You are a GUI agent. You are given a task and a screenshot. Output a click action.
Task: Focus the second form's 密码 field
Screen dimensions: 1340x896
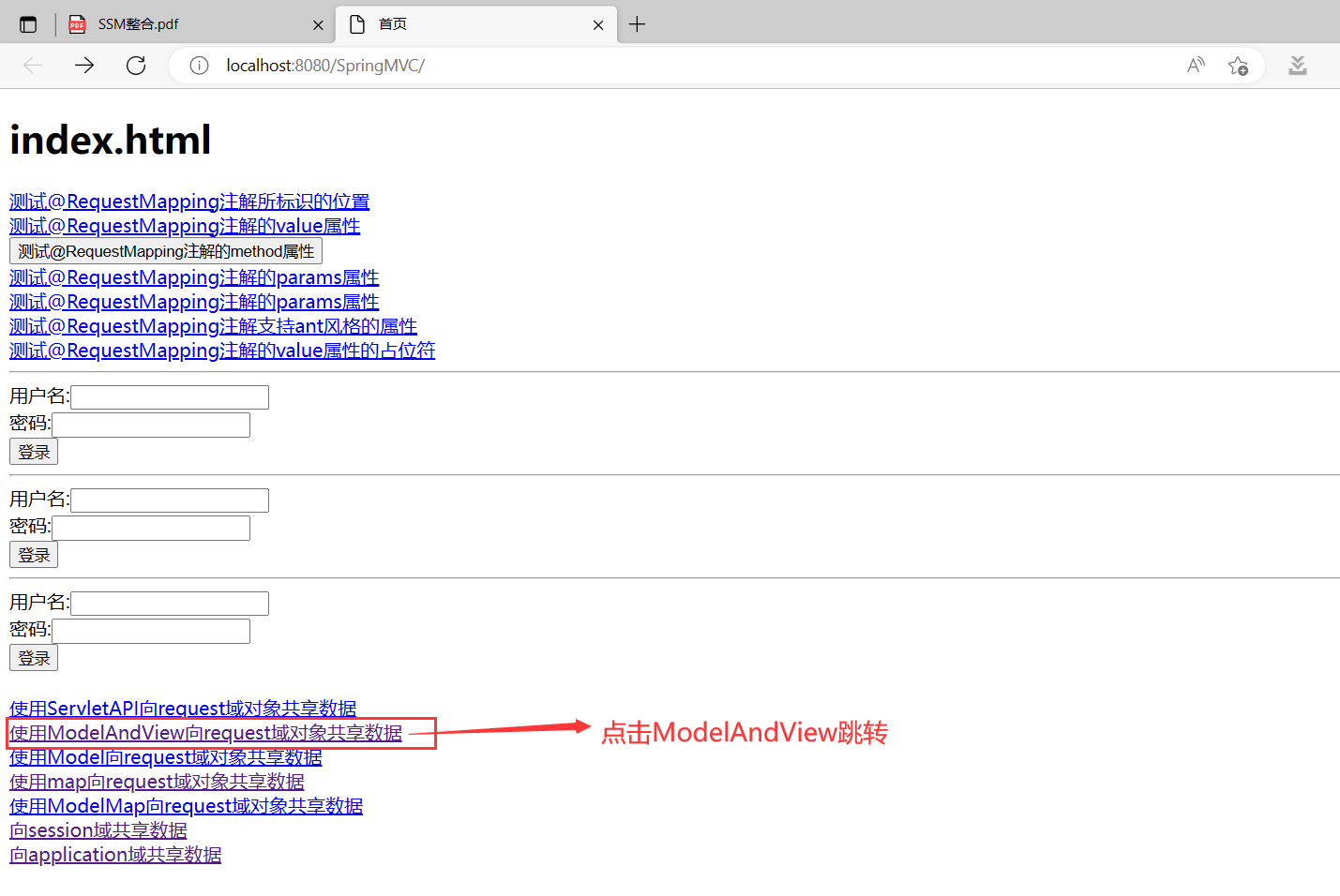[x=151, y=528]
